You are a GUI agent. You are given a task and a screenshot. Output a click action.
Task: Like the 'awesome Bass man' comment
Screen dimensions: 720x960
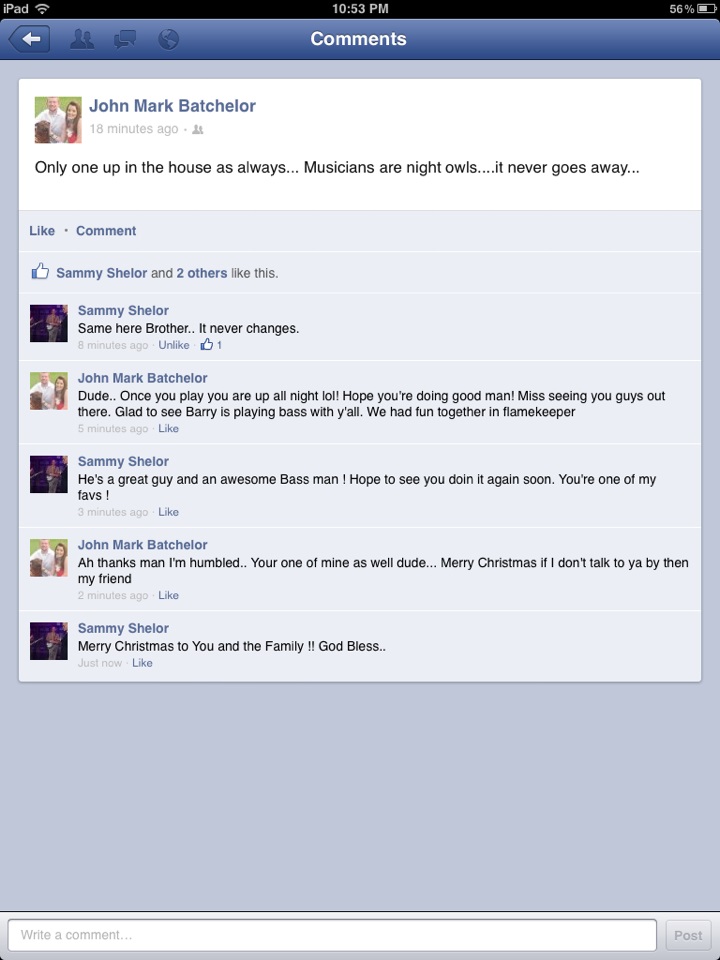point(168,512)
